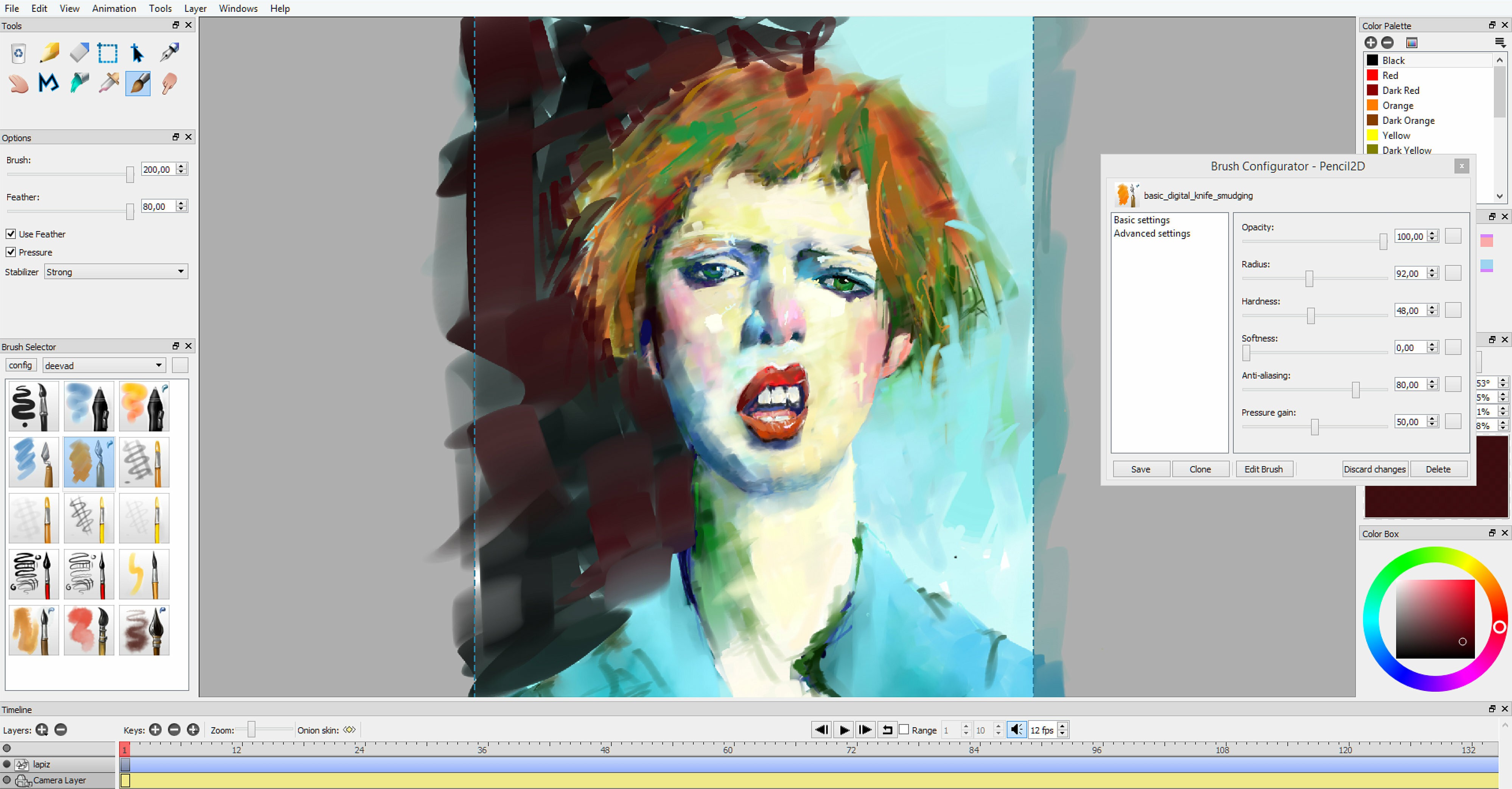
Task: Choose the Hand pan tool
Action: pos(18,83)
